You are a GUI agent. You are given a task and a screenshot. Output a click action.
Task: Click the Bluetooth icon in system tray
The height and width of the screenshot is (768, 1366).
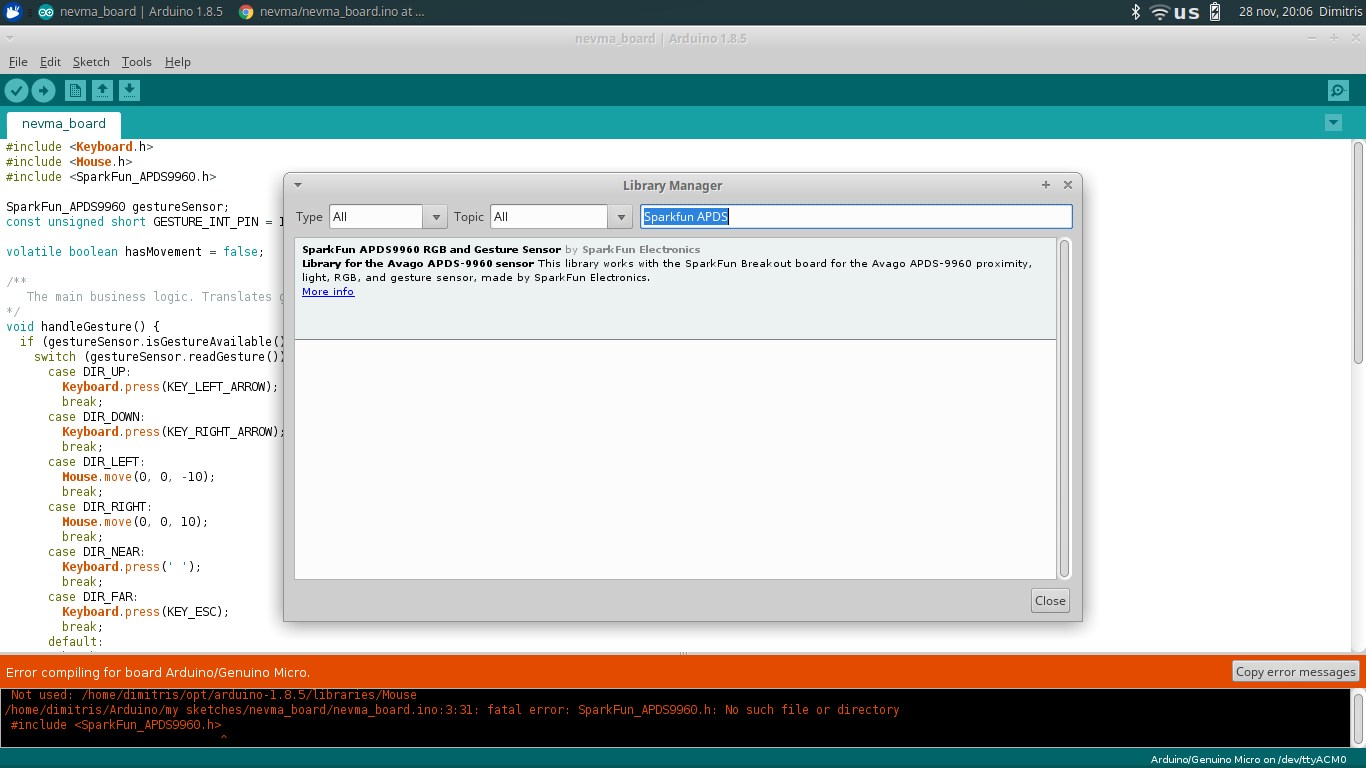pyautogui.click(x=1135, y=12)
